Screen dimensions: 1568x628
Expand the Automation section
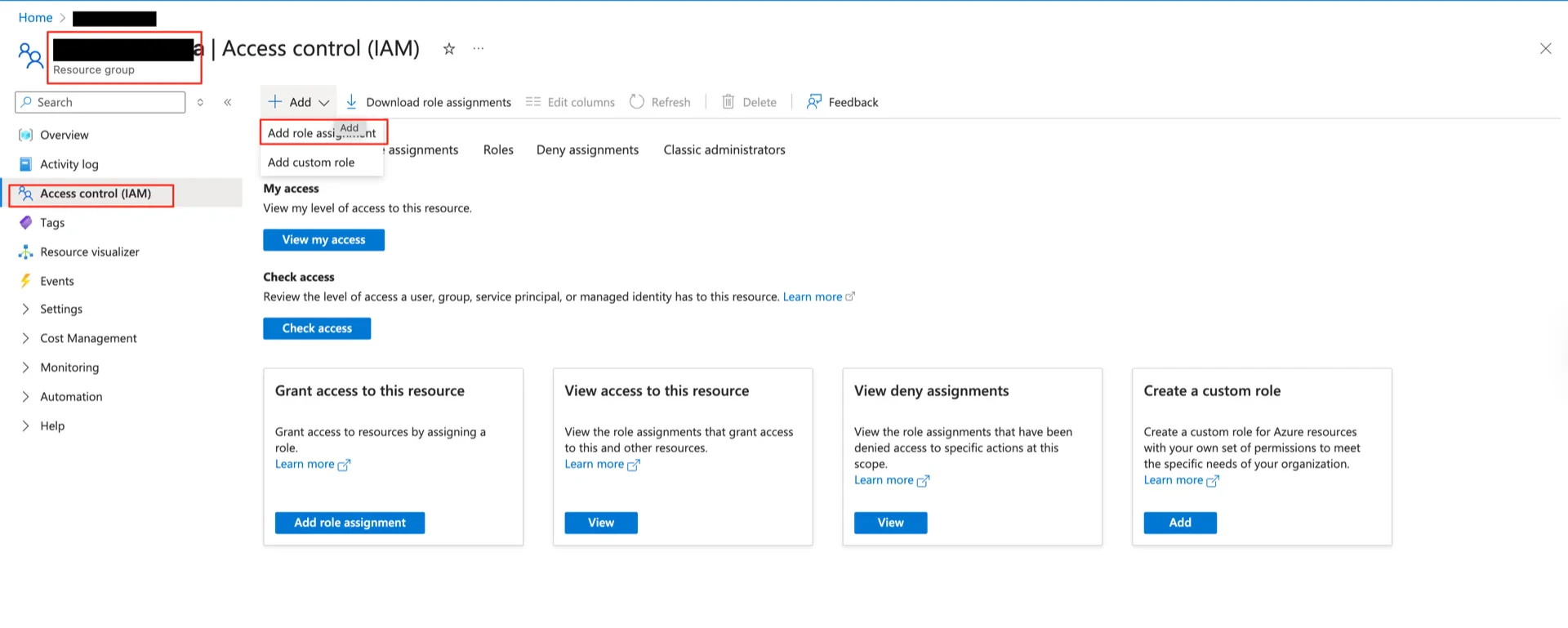(25, 397)
